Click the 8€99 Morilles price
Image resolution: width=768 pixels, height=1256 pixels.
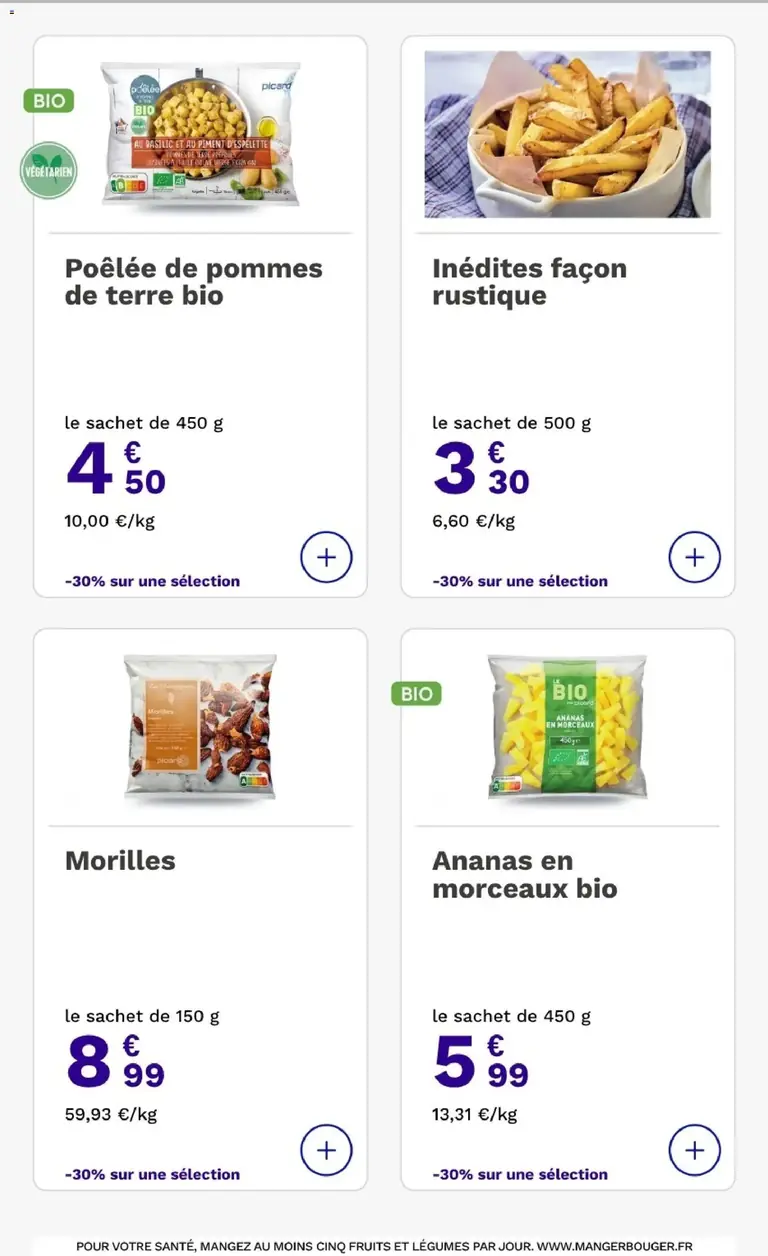pyautogui.click(x=115, y=1062)
